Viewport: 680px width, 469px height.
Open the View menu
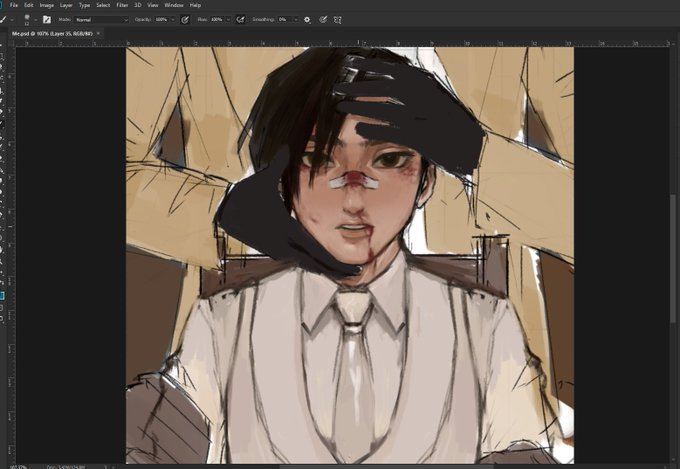[153, 5]
